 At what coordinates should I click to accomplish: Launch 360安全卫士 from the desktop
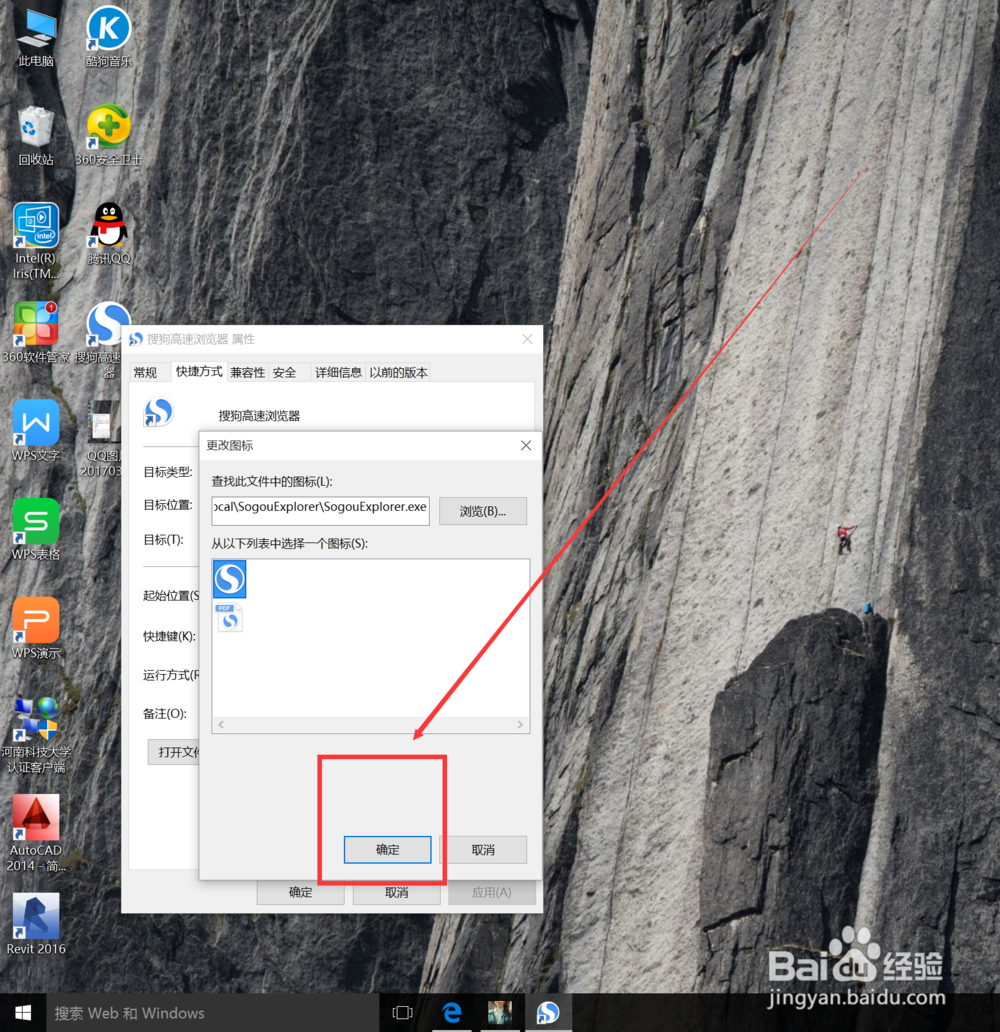pos(109,137)
